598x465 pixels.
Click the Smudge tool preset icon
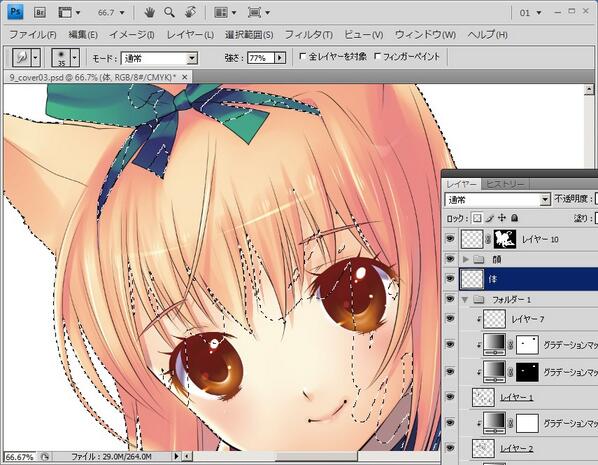(x=22, y=58)
